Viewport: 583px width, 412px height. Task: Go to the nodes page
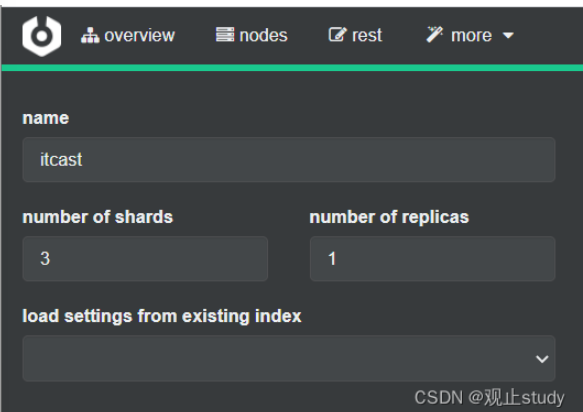coord(252,35)
